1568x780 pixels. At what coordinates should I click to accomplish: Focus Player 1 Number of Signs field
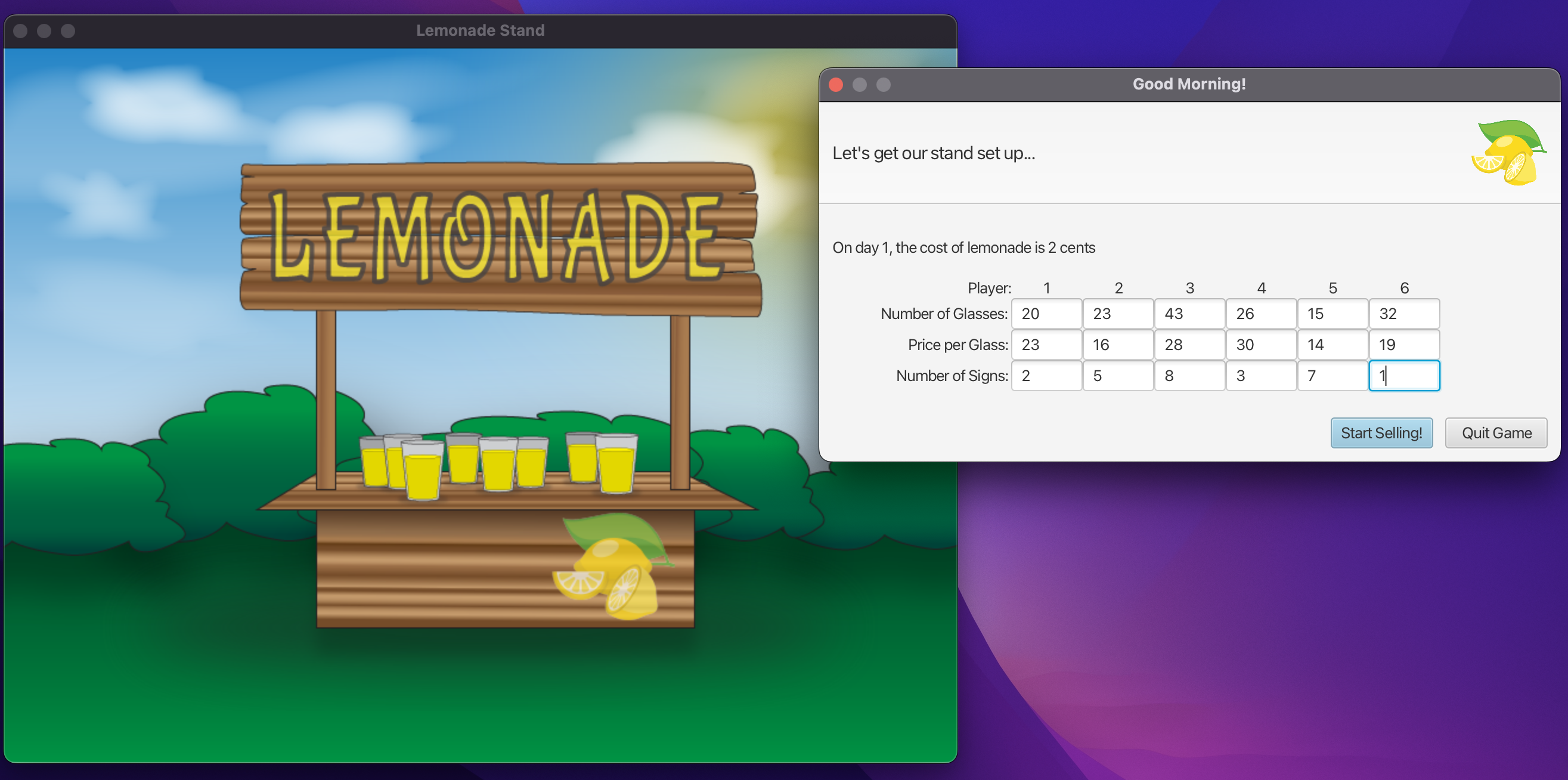(1046, 376)
